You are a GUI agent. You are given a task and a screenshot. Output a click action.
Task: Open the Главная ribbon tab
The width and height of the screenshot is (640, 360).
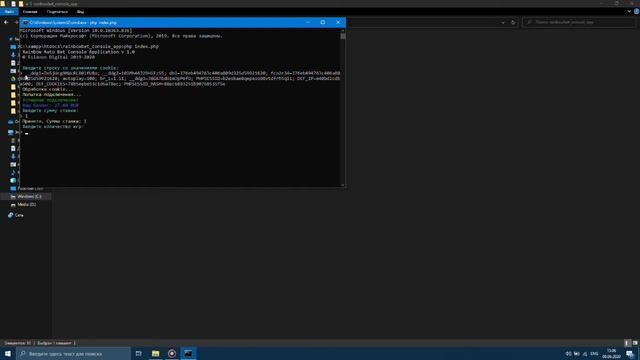point(30,12)
